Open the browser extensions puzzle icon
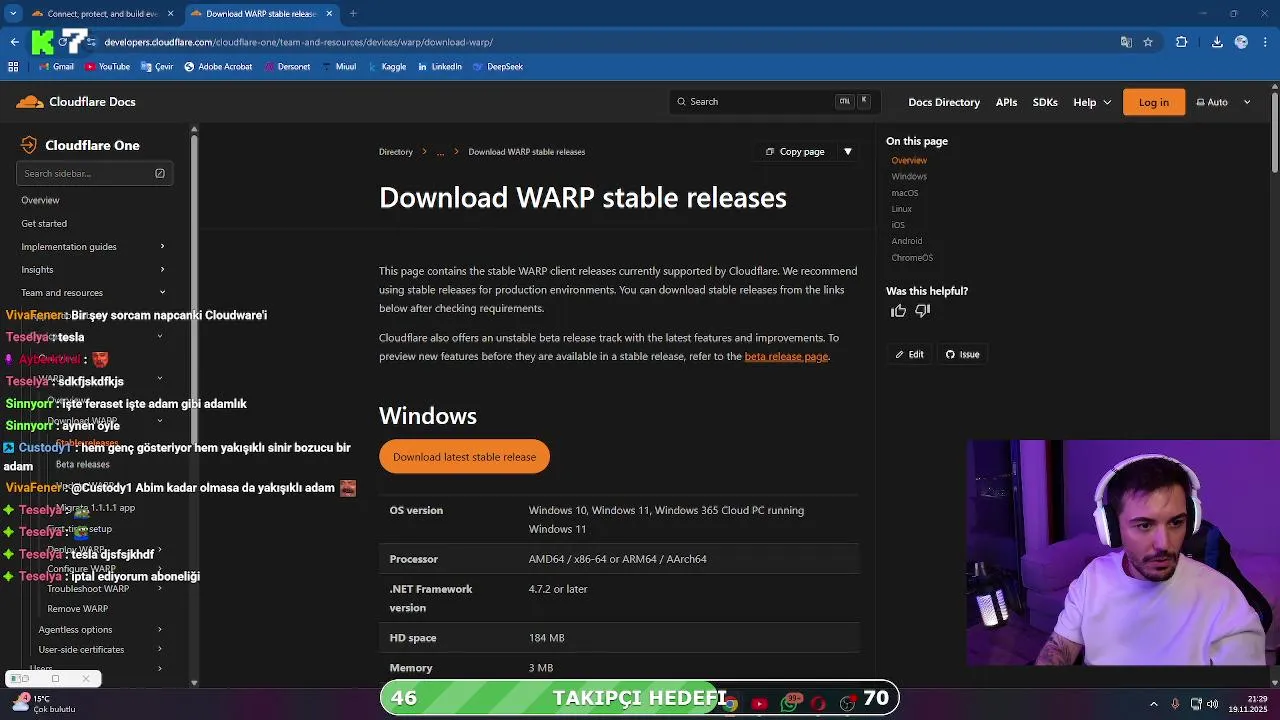The width and height of the screenshot is (1280, 720). point(1181,42)
